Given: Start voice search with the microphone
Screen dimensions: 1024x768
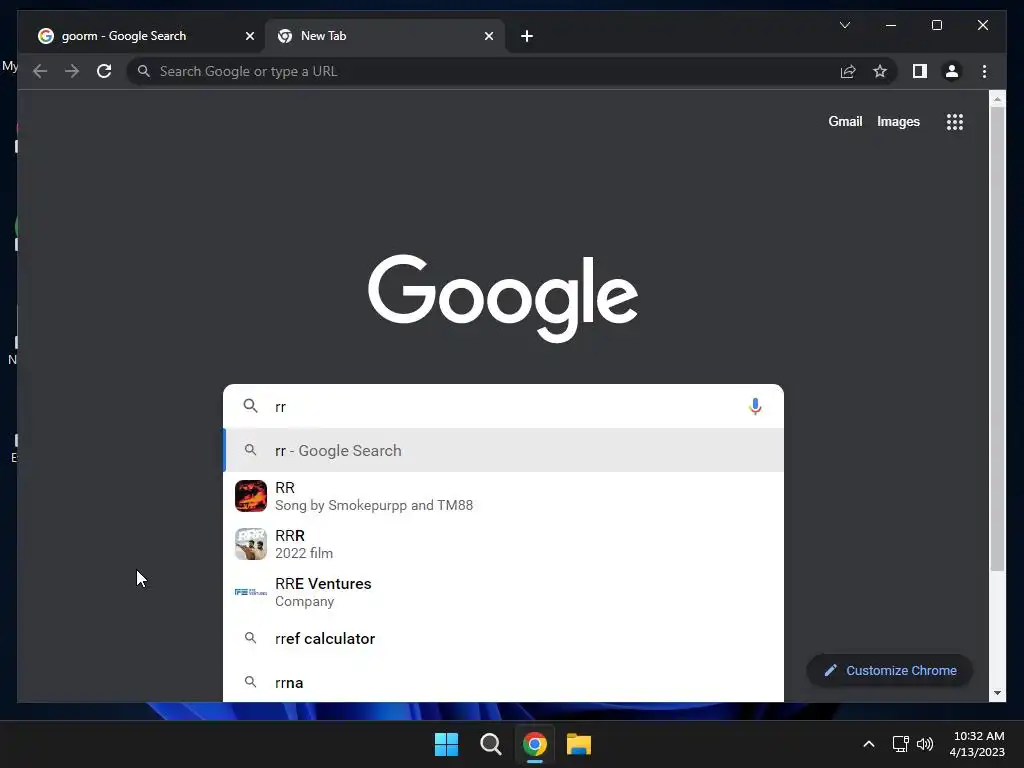Looking at the screenshot, I should coord(755,406).
